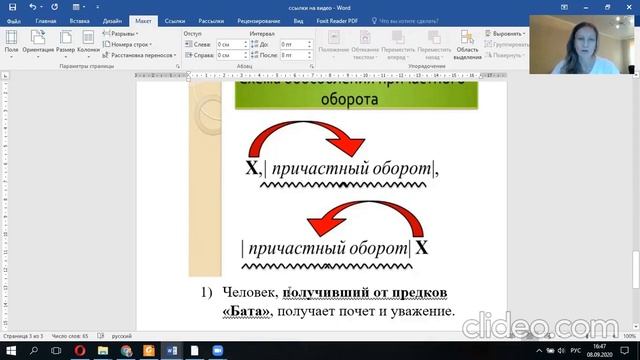The width and height of the screenshot is (640, 360).
Task: Click the touch/mouse mode icon in quick access toolbar
Action: tap(76, 7)
